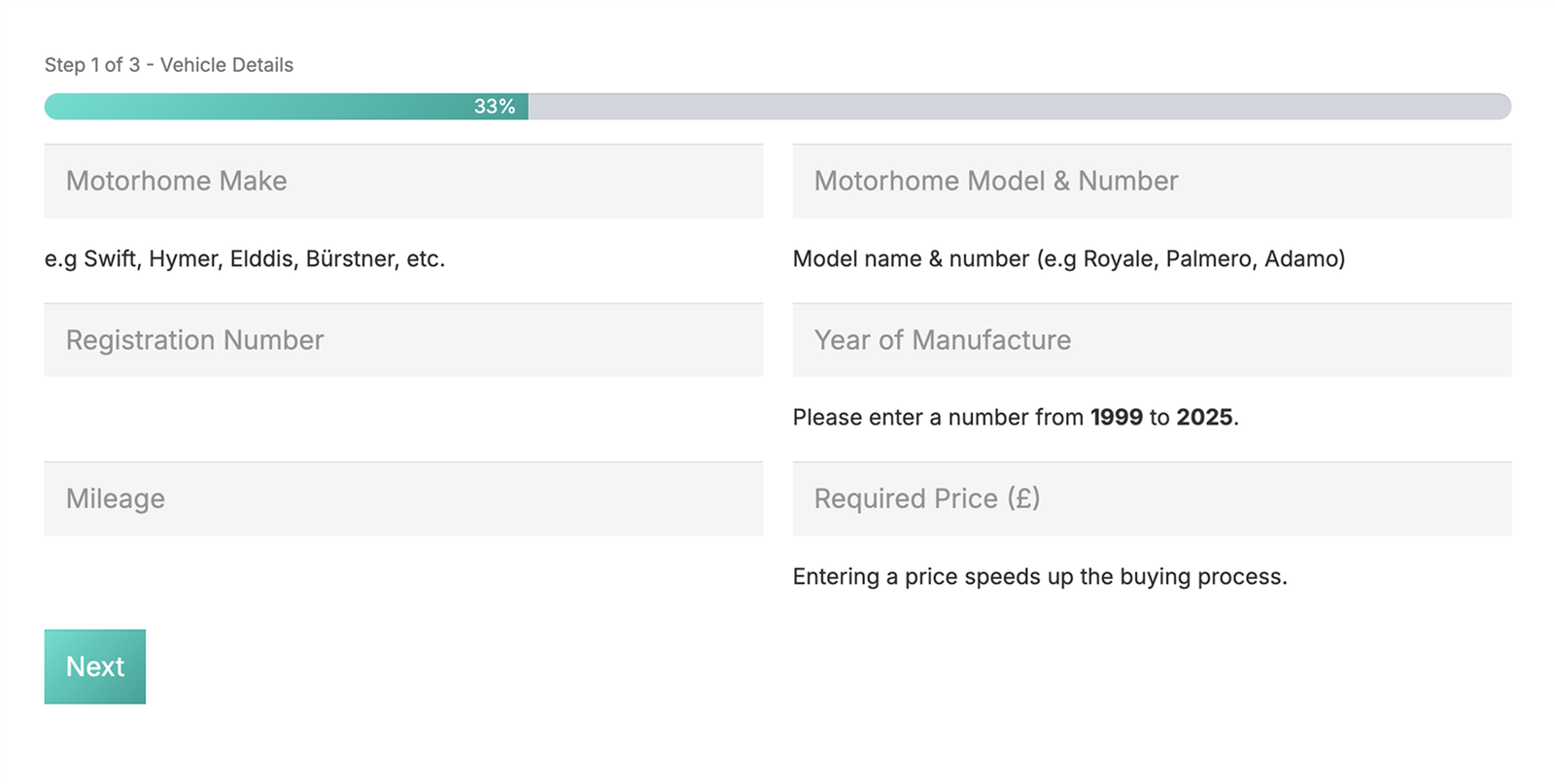Image resolution: width=1555 pixels, height=784 pixels.
Task: Click the grey unfilled part of progress bar
Action: point(1019,107)
